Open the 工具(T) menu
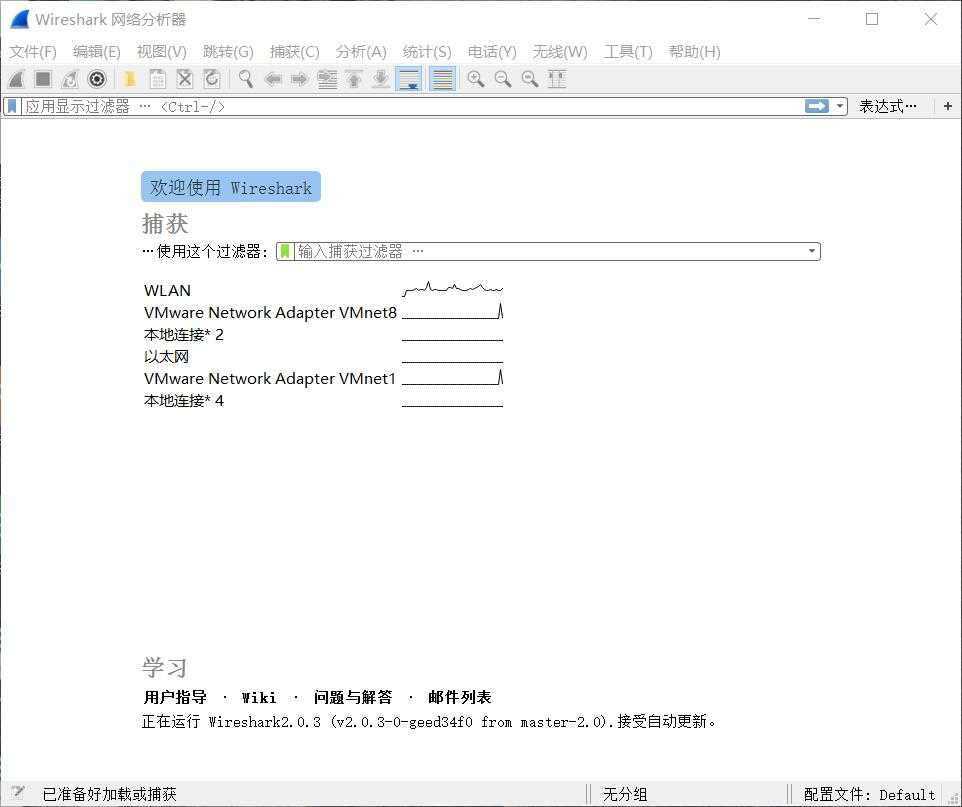Viewport: 962px width, 807px height. [x=628, y=52]
